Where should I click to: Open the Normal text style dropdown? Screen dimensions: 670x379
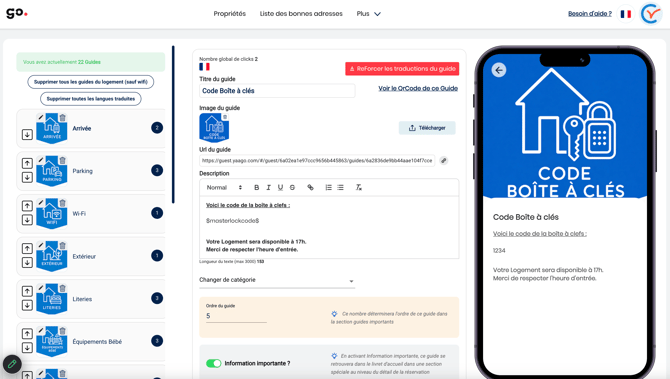click(224, 188)
